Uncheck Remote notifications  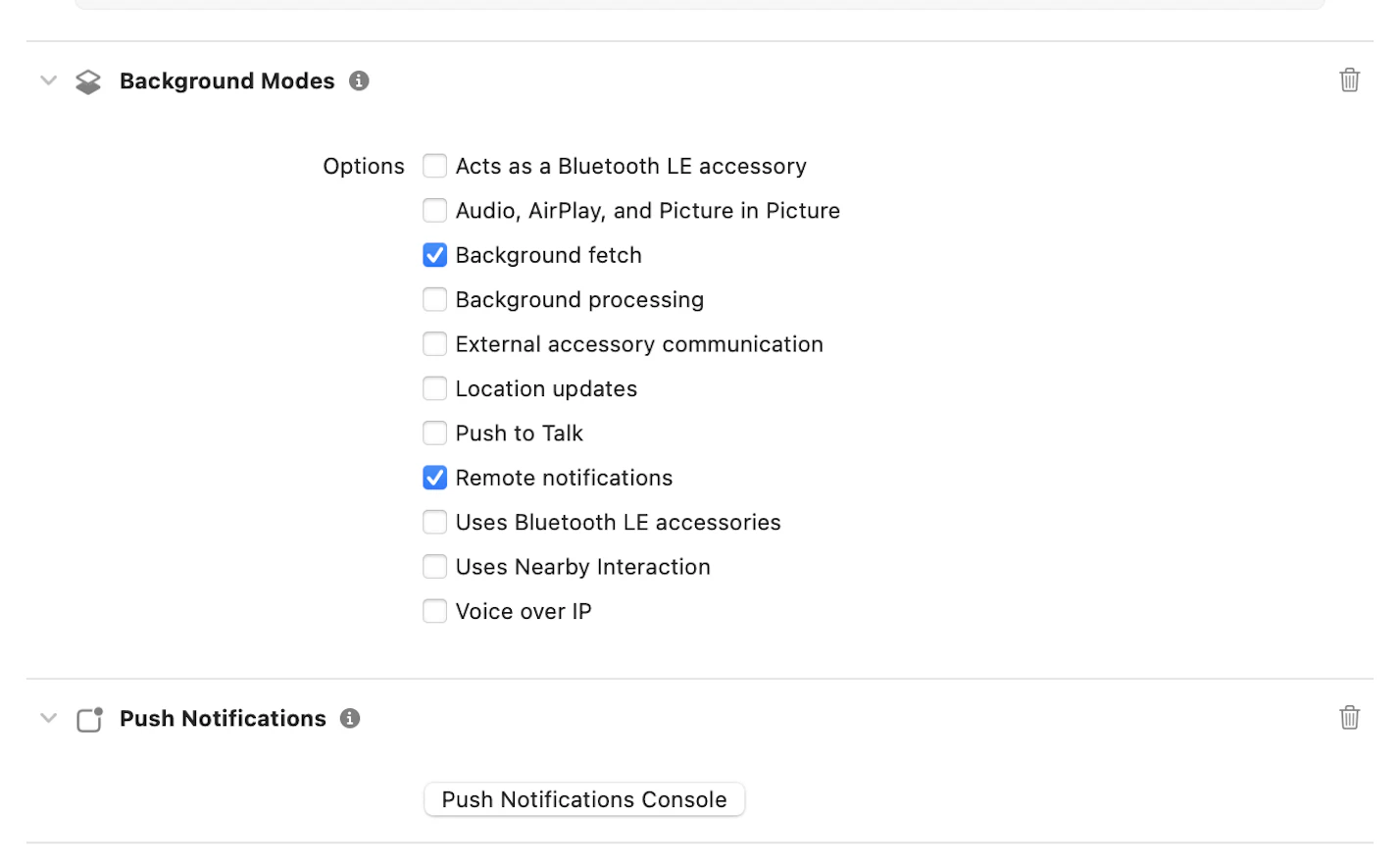click(x=434, y=478)
